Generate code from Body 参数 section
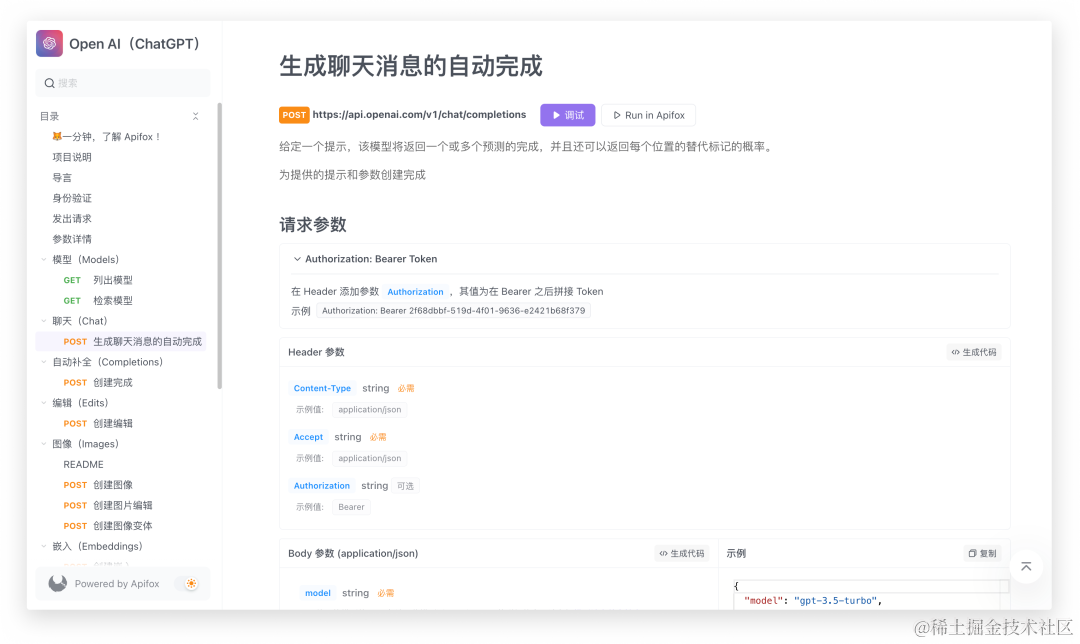The width and height of the screenshot is (1080, 644). click(x=682, y=553)
